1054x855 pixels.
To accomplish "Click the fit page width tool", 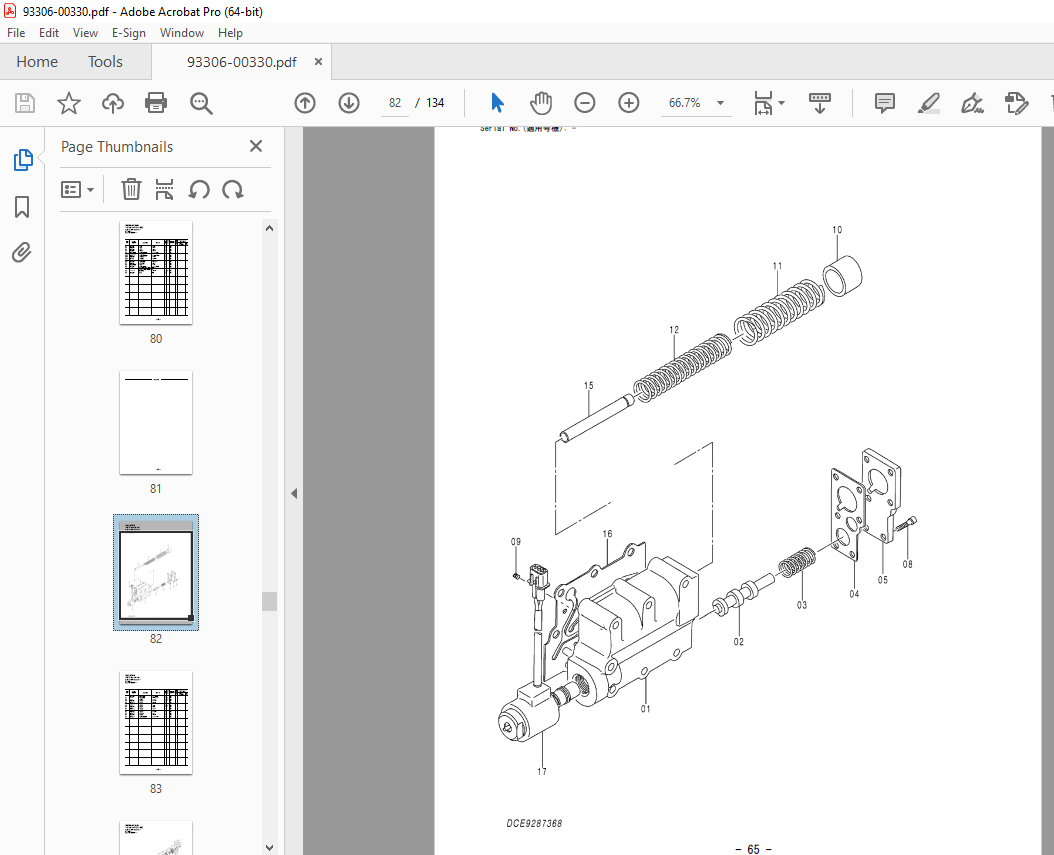I will coord(763,104).
